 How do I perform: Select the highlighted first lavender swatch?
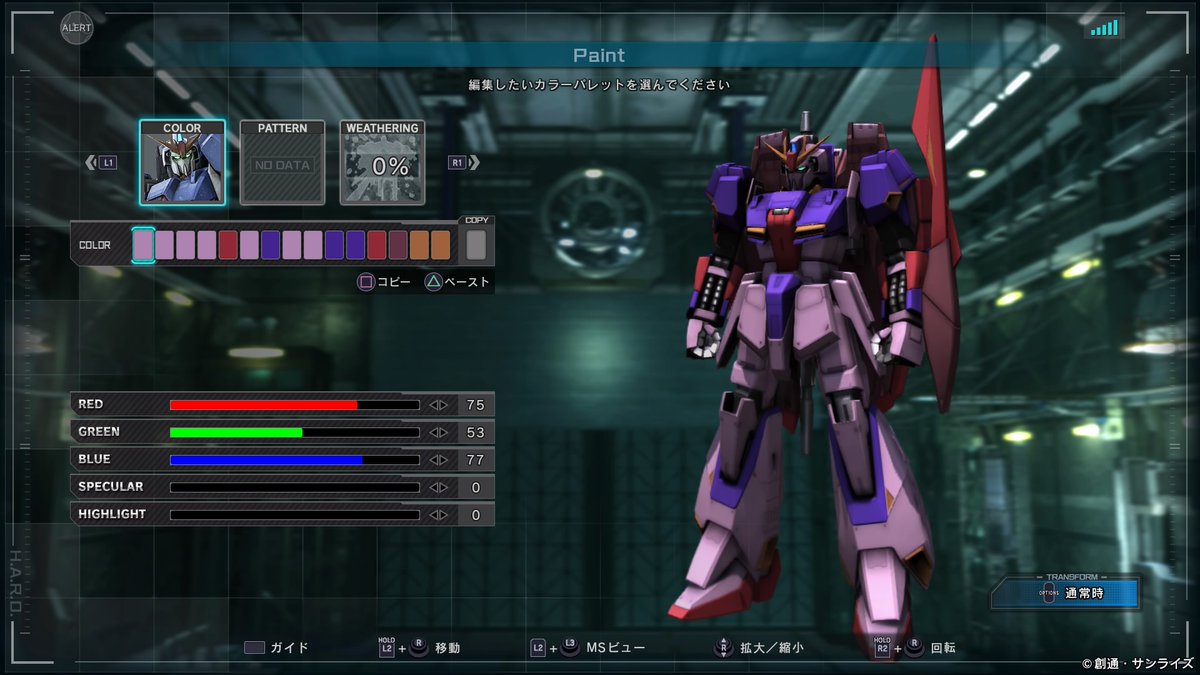point(143,245)
